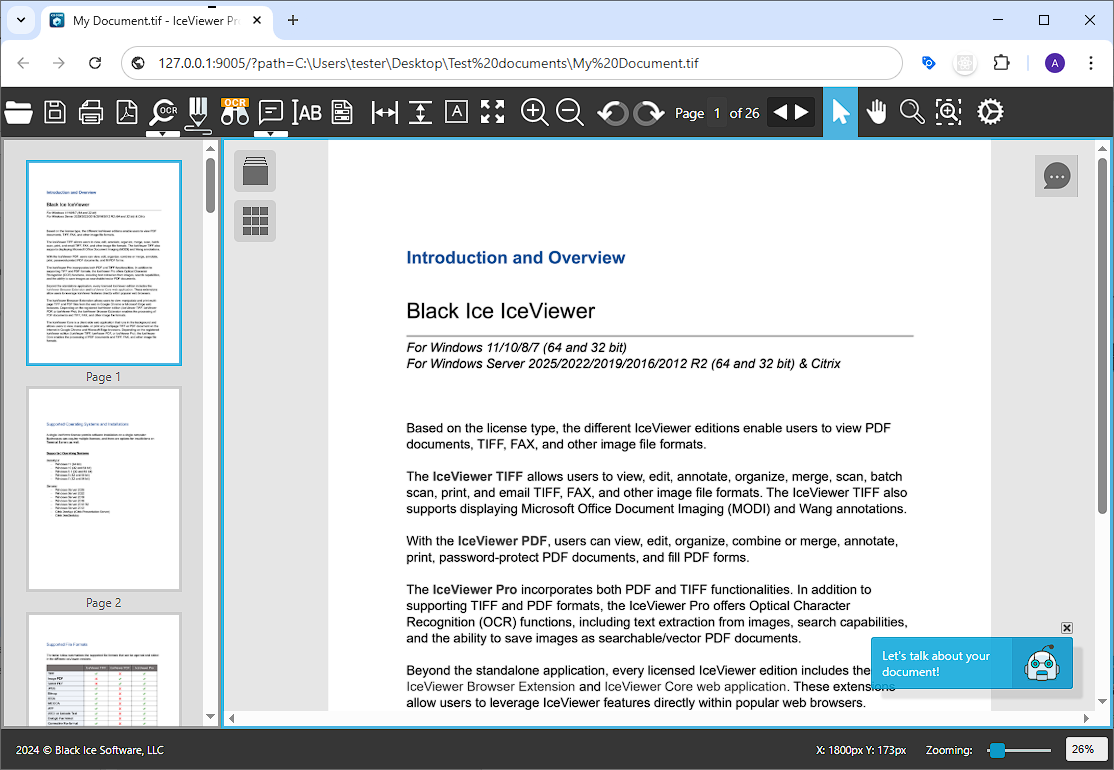
Task: Click the browser address bar URL
Action: 428,63
